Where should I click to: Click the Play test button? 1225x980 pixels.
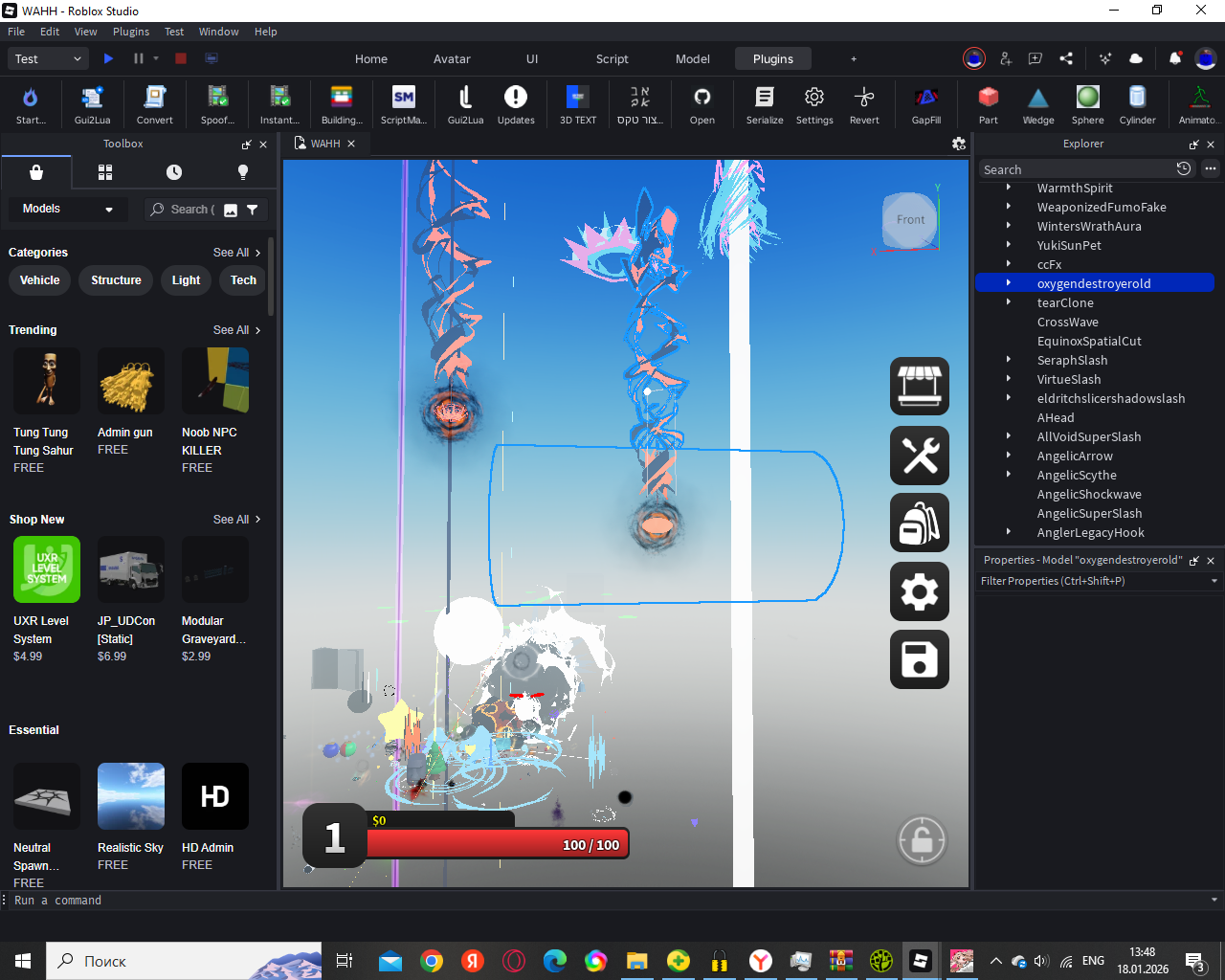108,58
